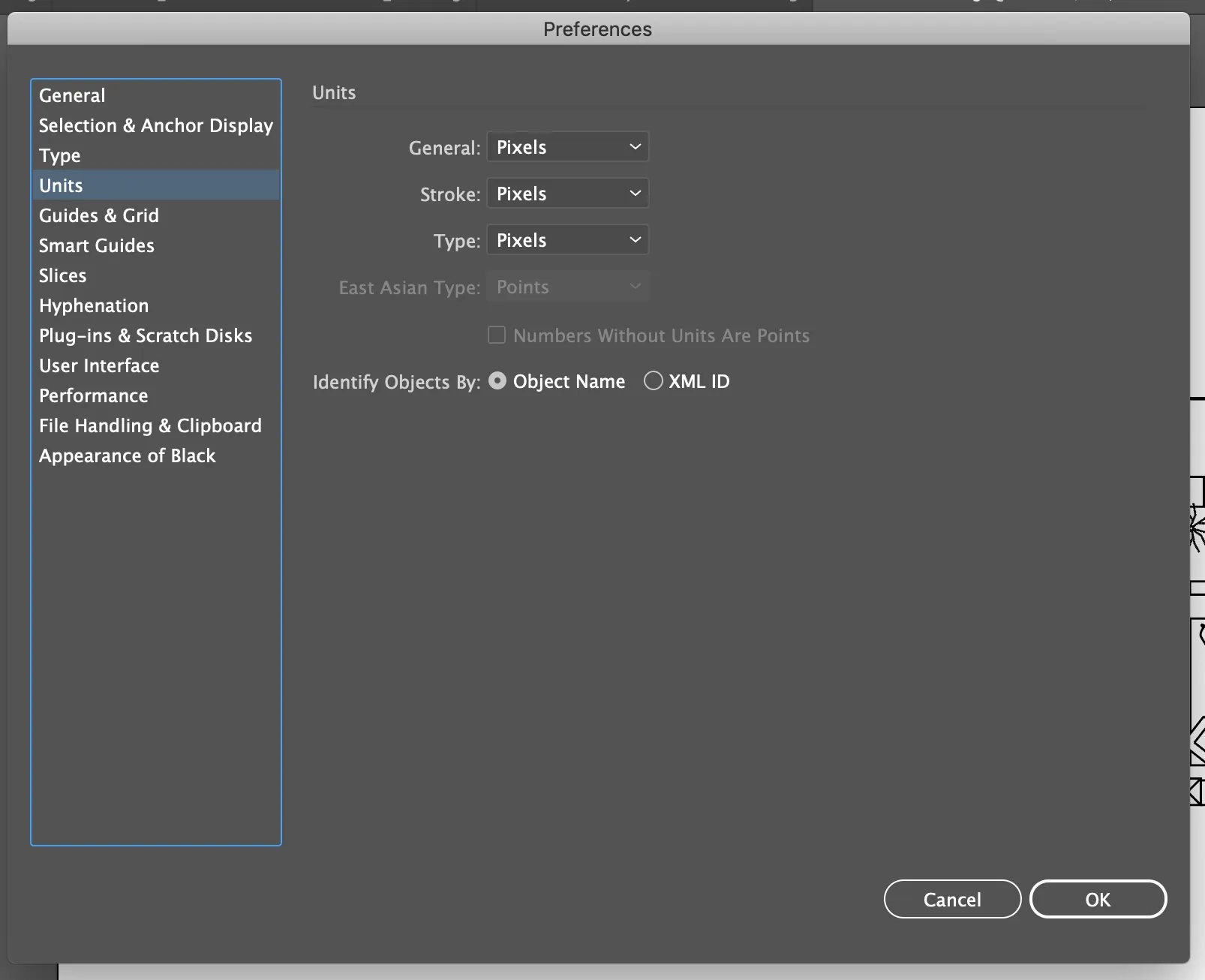Open the Stroke units dropdown
Screen dimensions: 1205x980
[x=566, y=193]
